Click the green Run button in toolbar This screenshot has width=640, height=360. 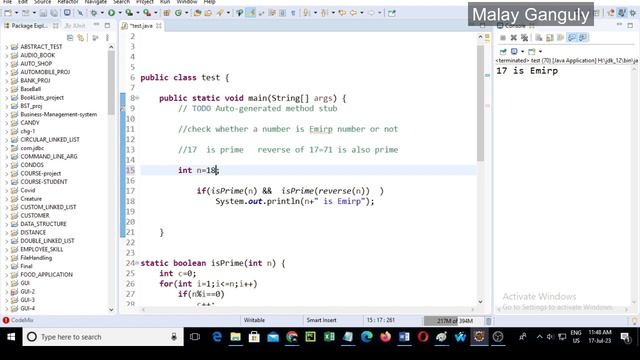(111, 13)
